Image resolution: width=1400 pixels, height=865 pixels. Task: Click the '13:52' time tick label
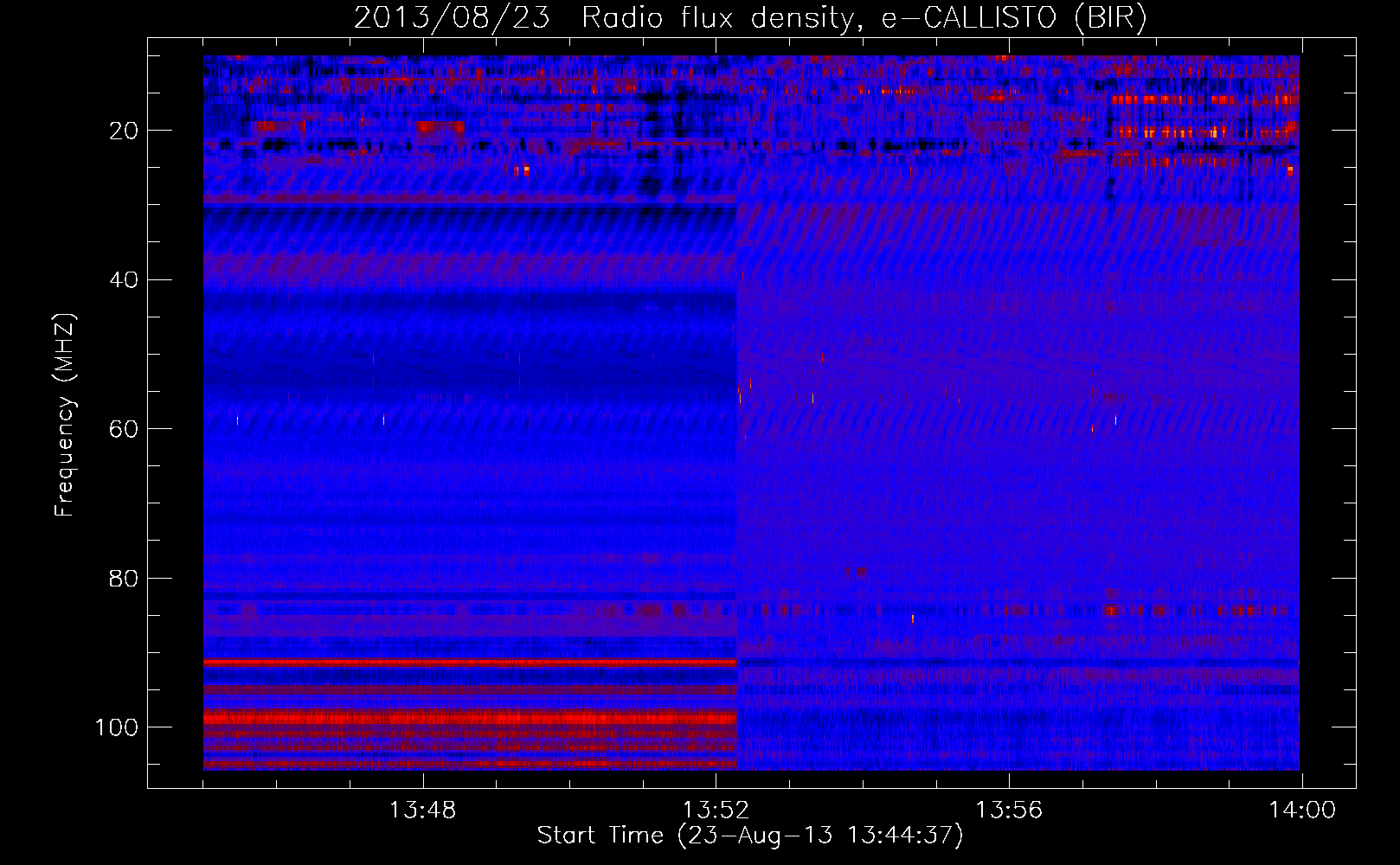(716, 811)
